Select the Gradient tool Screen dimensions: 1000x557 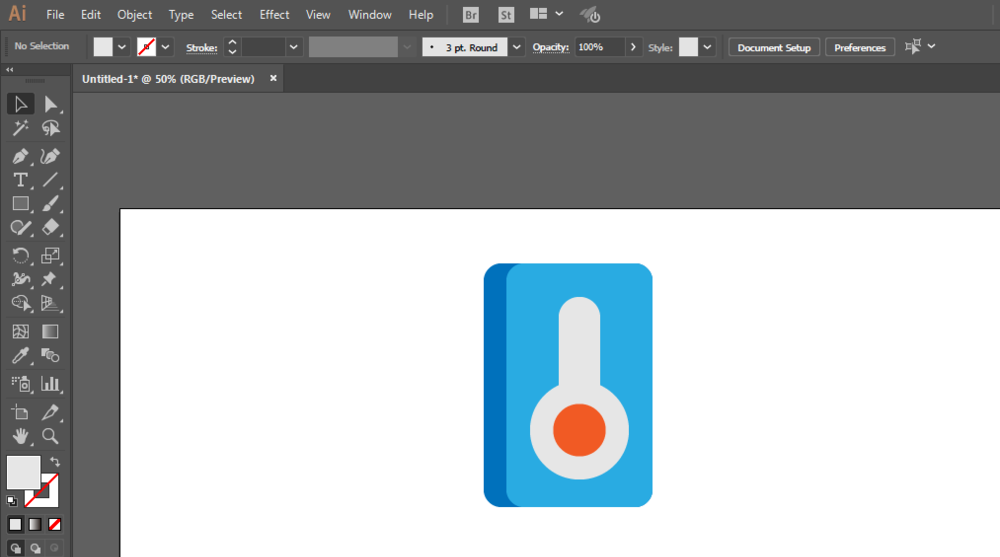[x=50, y=332]
